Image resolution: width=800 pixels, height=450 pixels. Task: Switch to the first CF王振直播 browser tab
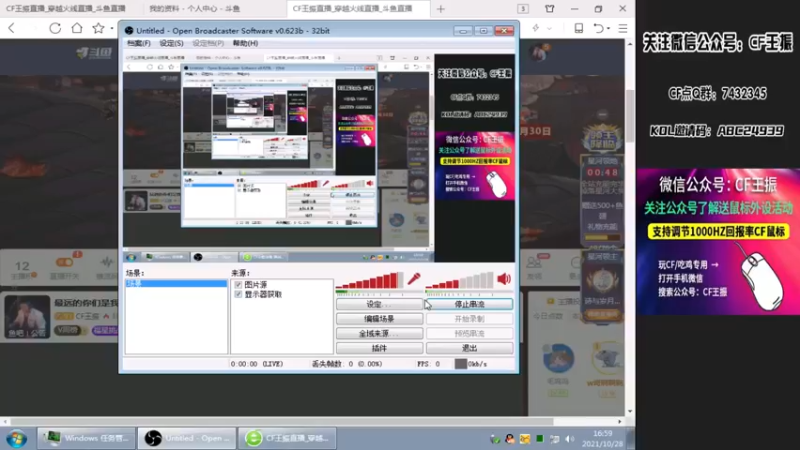point(66,9)
